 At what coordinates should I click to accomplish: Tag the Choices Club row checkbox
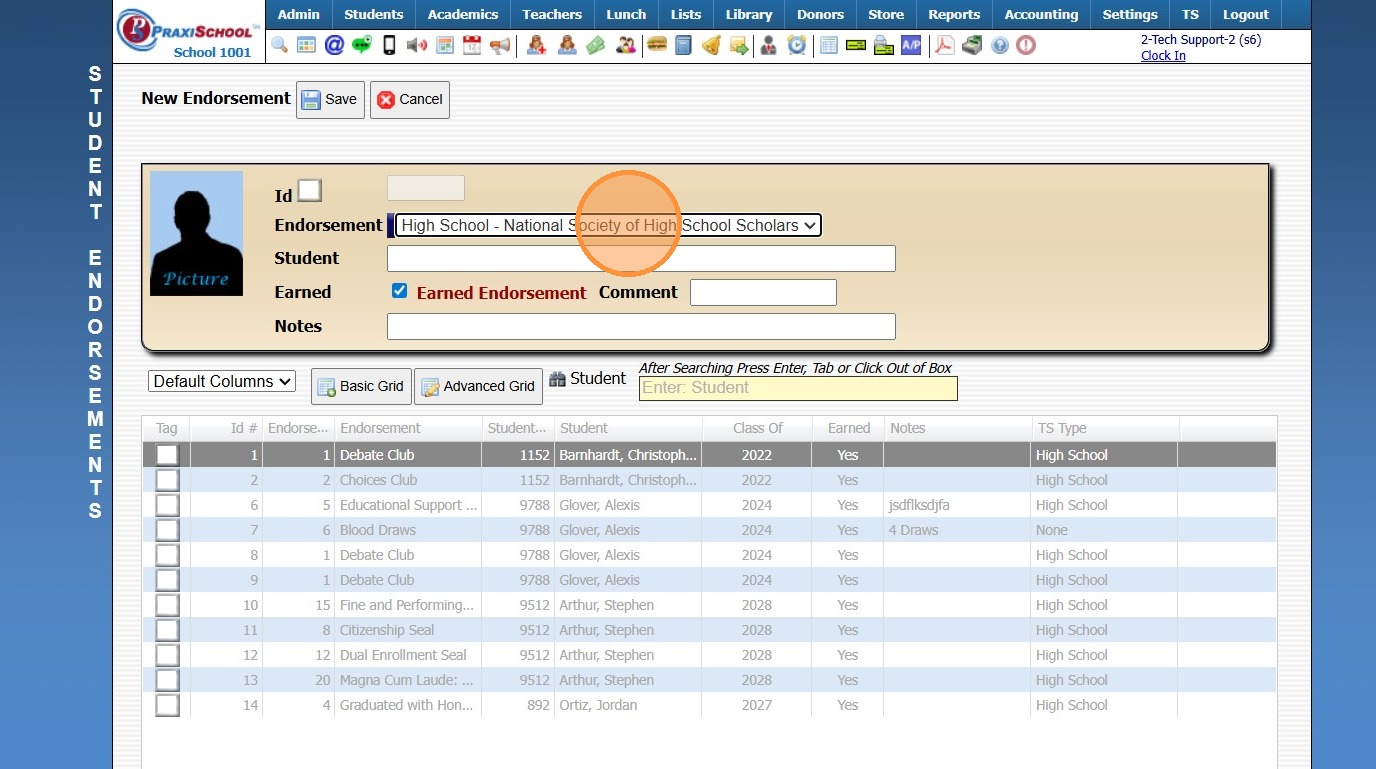[167, 480]
